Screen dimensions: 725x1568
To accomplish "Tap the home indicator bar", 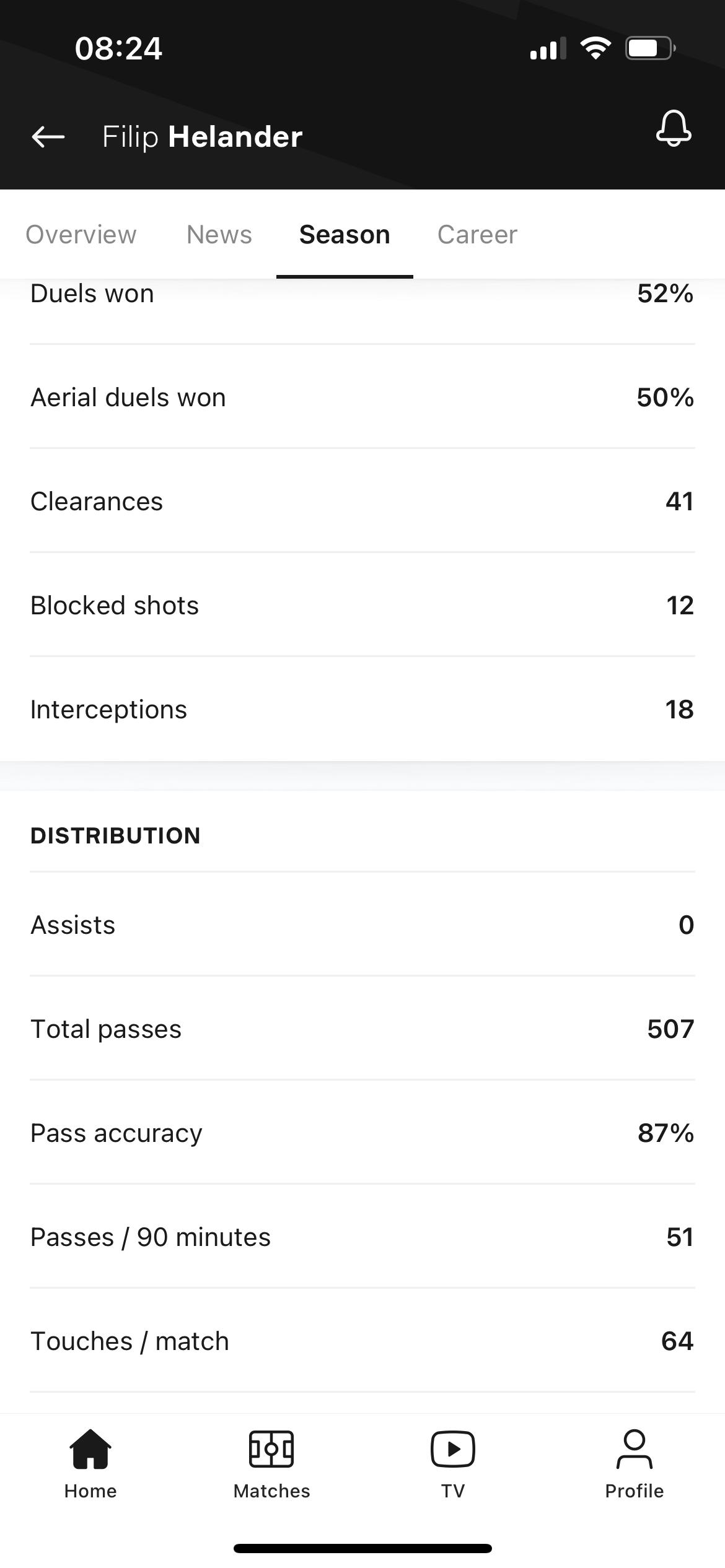I will coord(362,1548).
